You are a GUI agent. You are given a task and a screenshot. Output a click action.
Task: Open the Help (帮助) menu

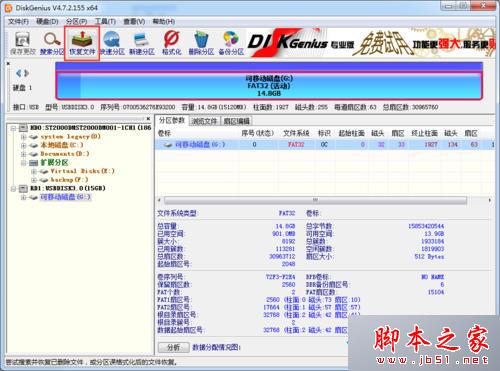coord(163,22)
